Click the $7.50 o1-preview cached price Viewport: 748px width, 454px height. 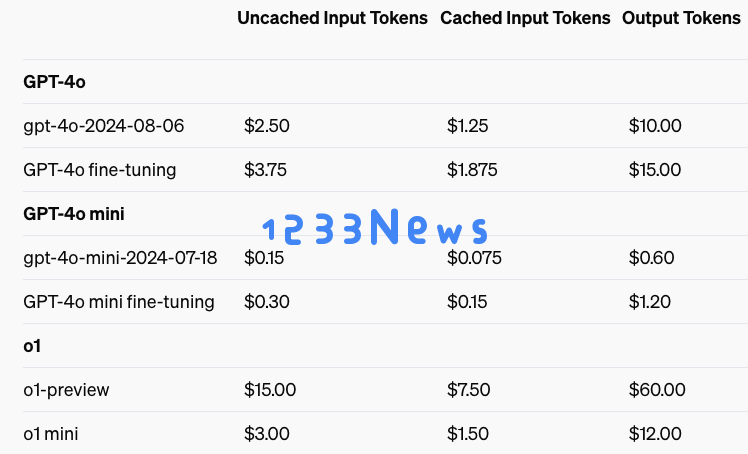tap(468, 390)
